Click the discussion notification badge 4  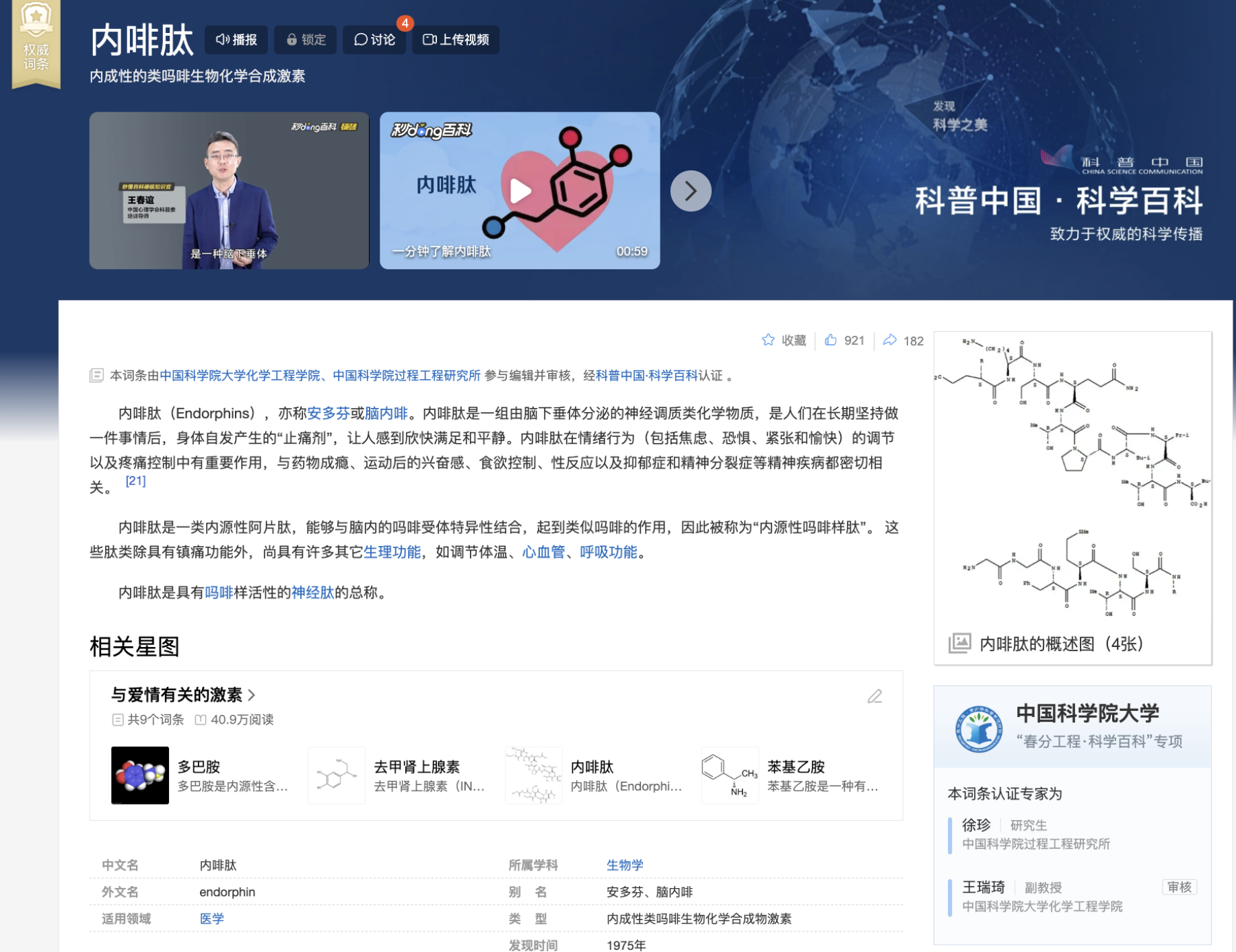(405, 23)
